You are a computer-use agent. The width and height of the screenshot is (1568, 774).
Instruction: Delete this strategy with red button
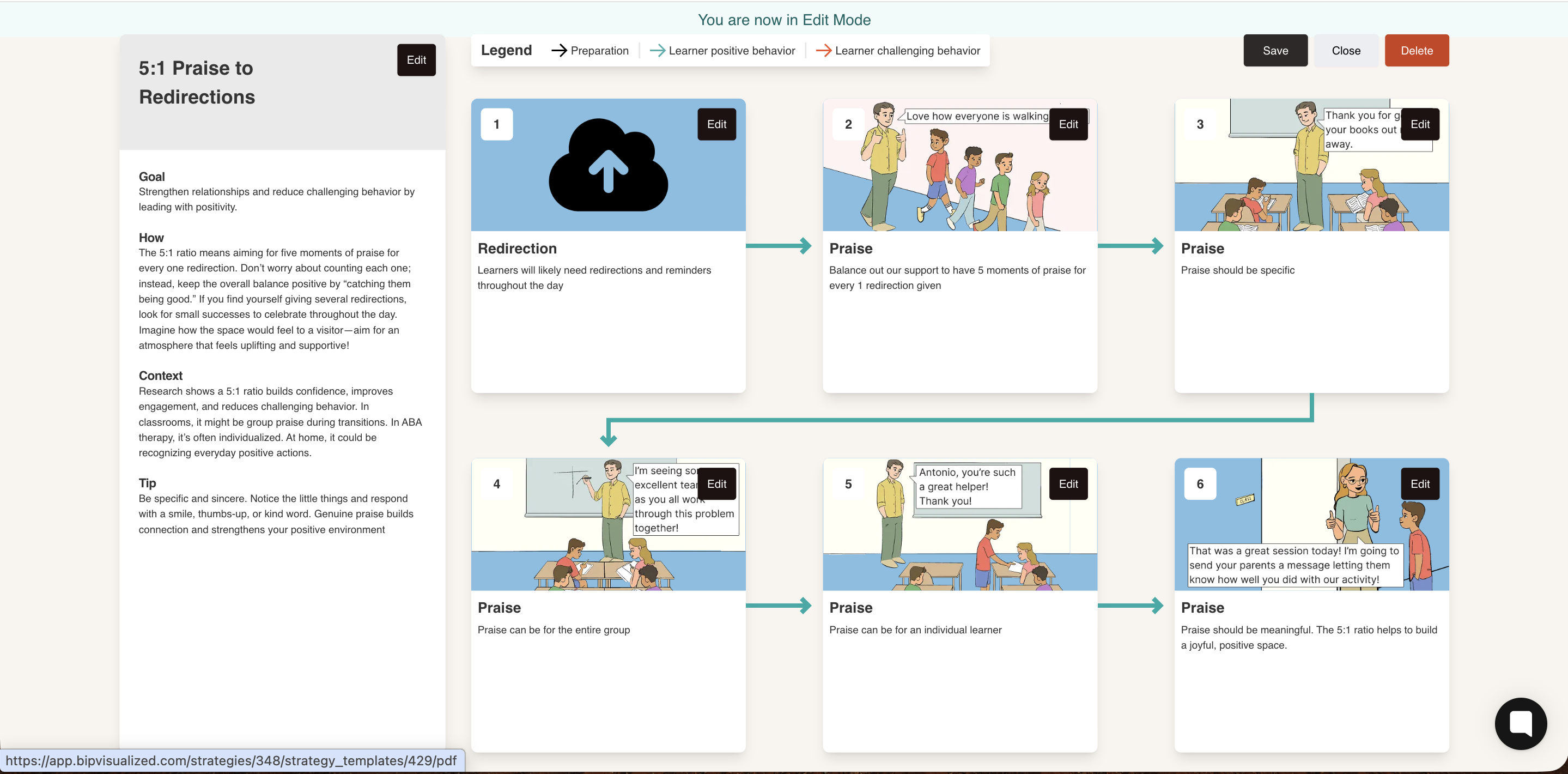coord(1416,51)
